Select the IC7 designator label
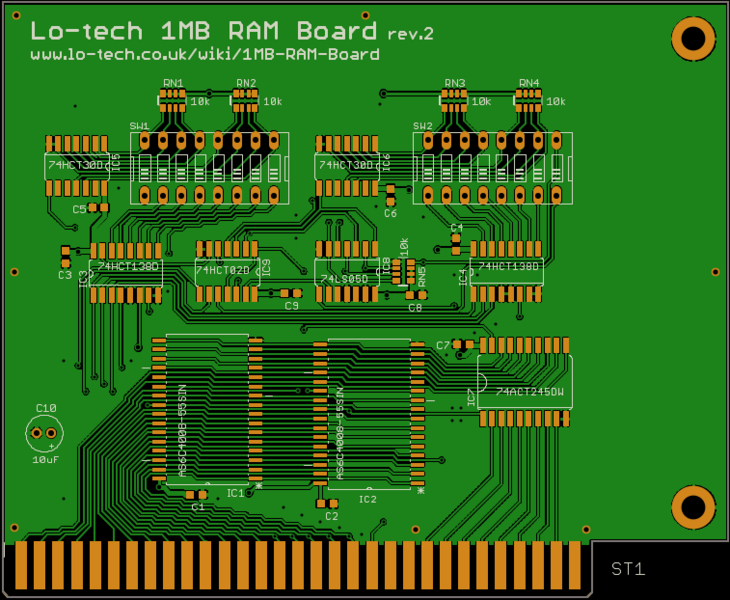 [471, 398]
